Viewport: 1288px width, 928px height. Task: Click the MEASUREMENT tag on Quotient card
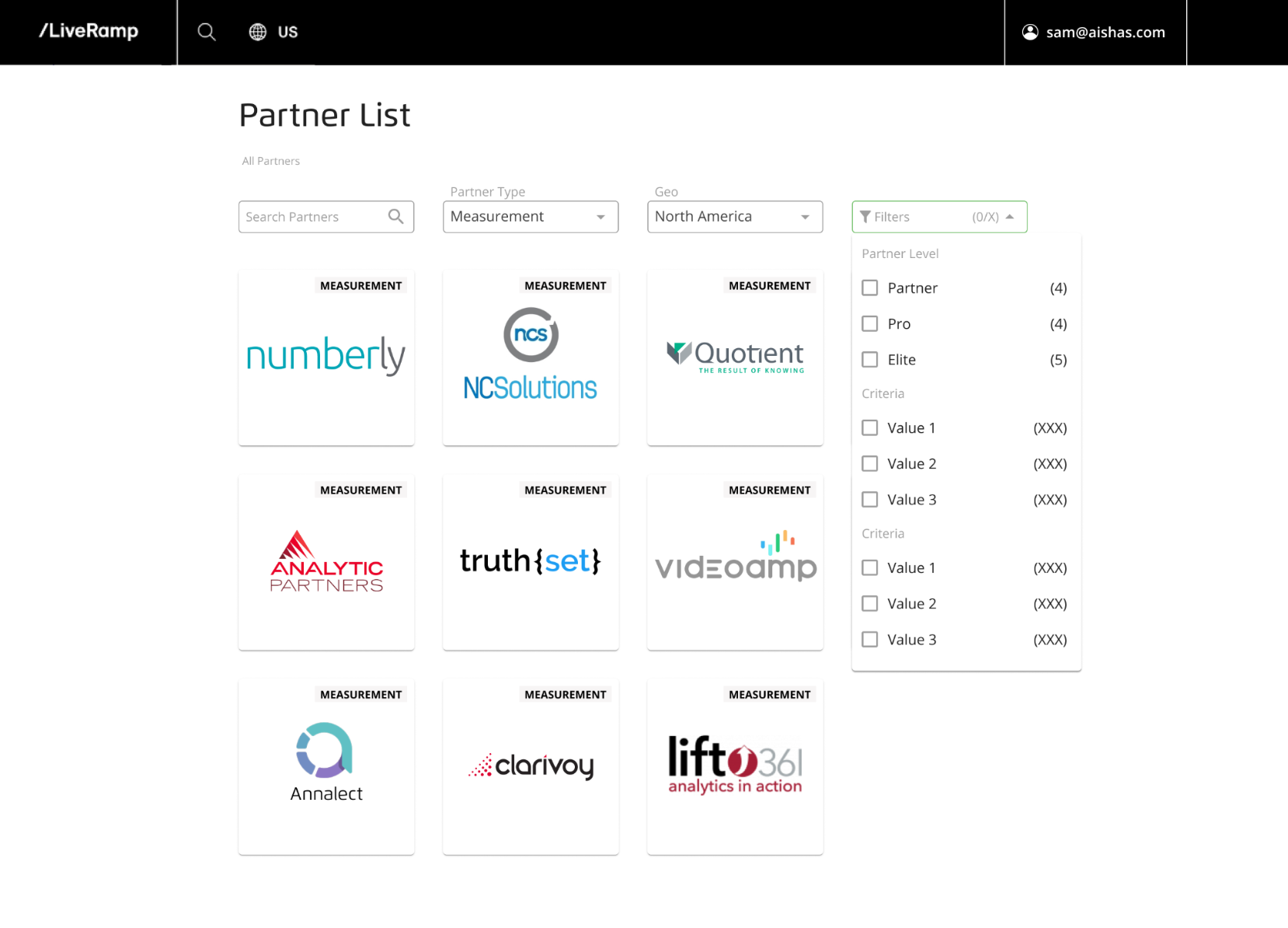tap(770, 285)
